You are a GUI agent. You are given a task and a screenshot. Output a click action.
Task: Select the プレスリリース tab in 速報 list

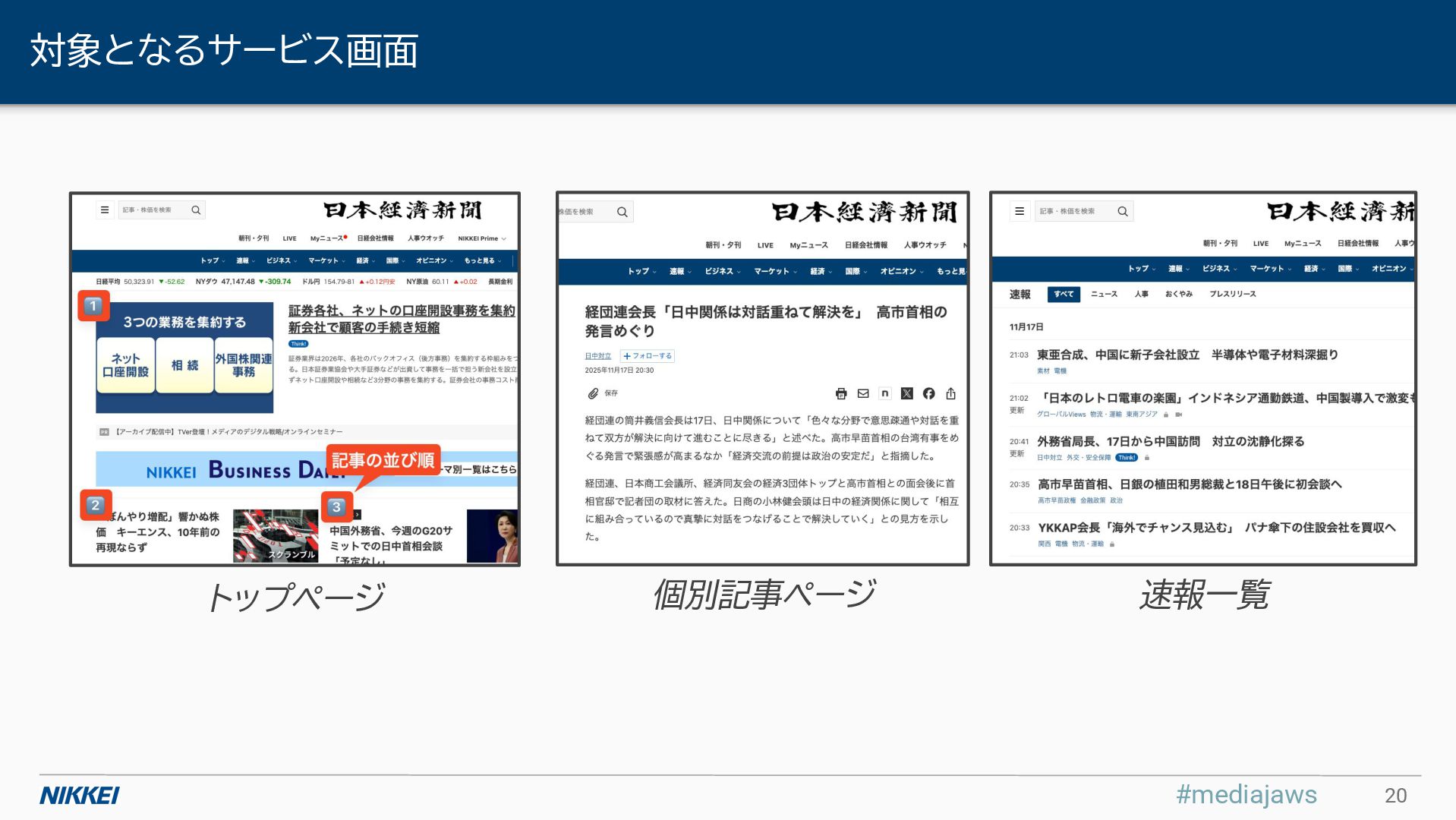(x=1233, y=294)
